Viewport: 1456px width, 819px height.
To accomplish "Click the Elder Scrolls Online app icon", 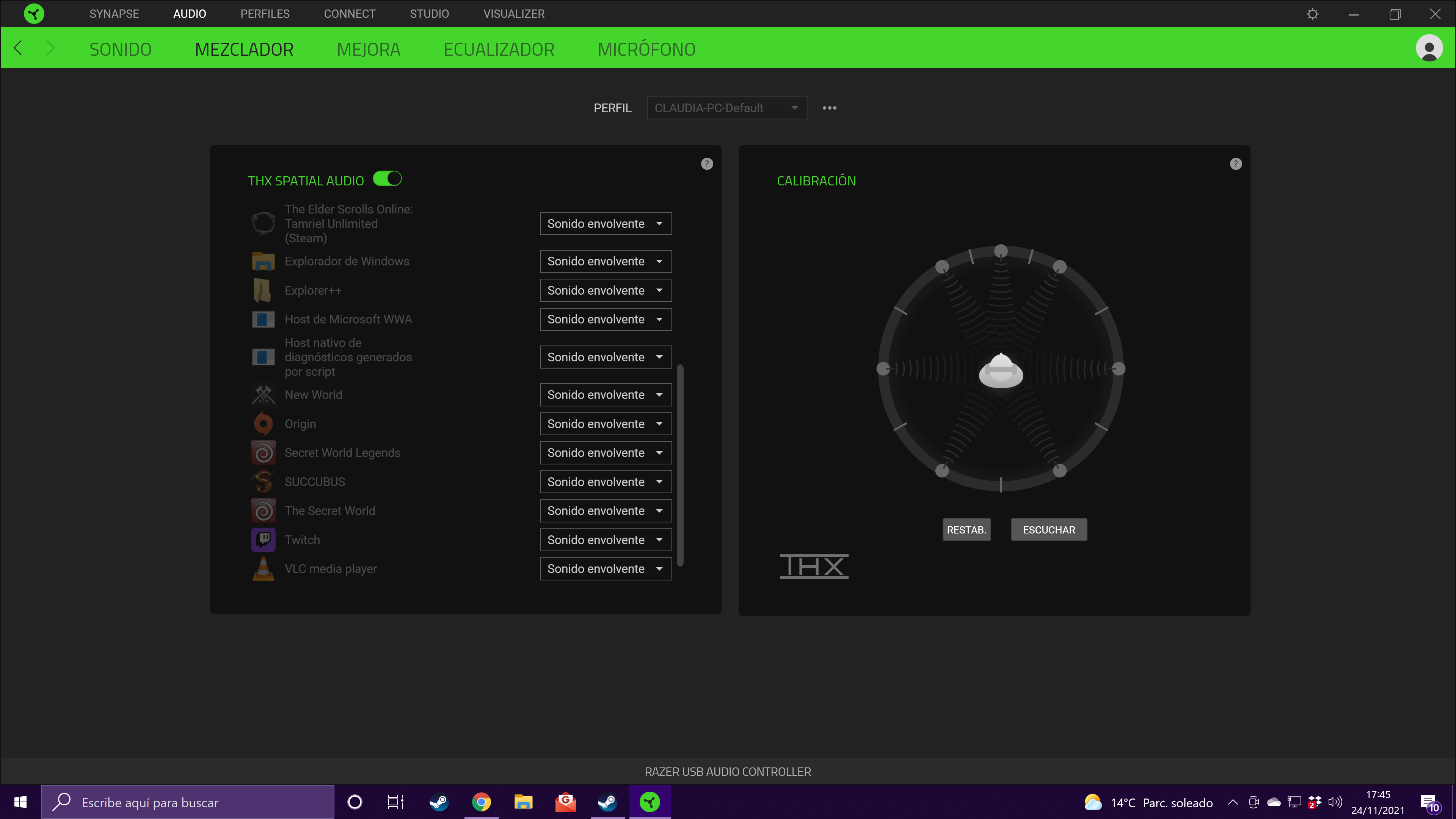I will (x=263, y=223).
